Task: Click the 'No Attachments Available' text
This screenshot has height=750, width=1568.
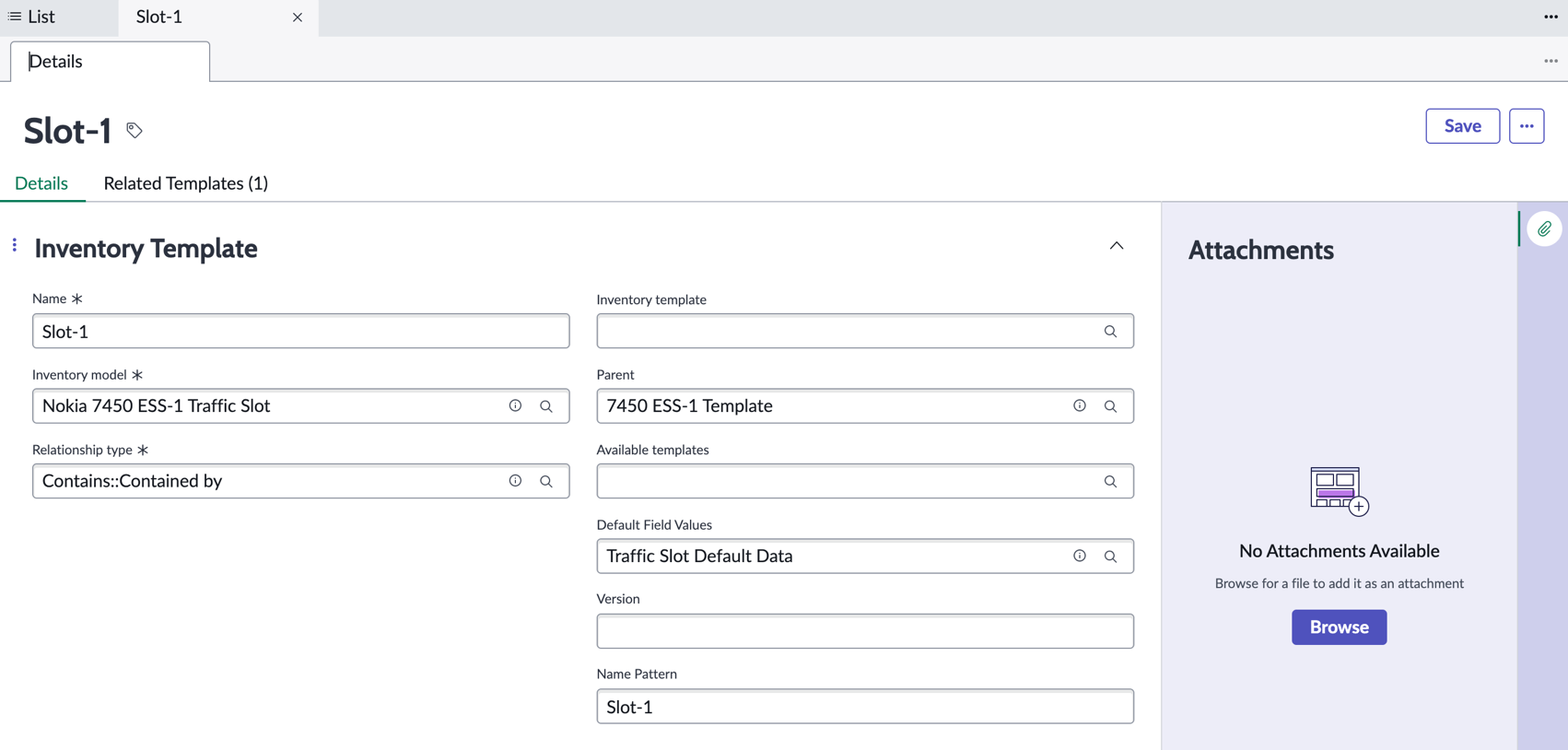Action: click(x=1339, y=551)
